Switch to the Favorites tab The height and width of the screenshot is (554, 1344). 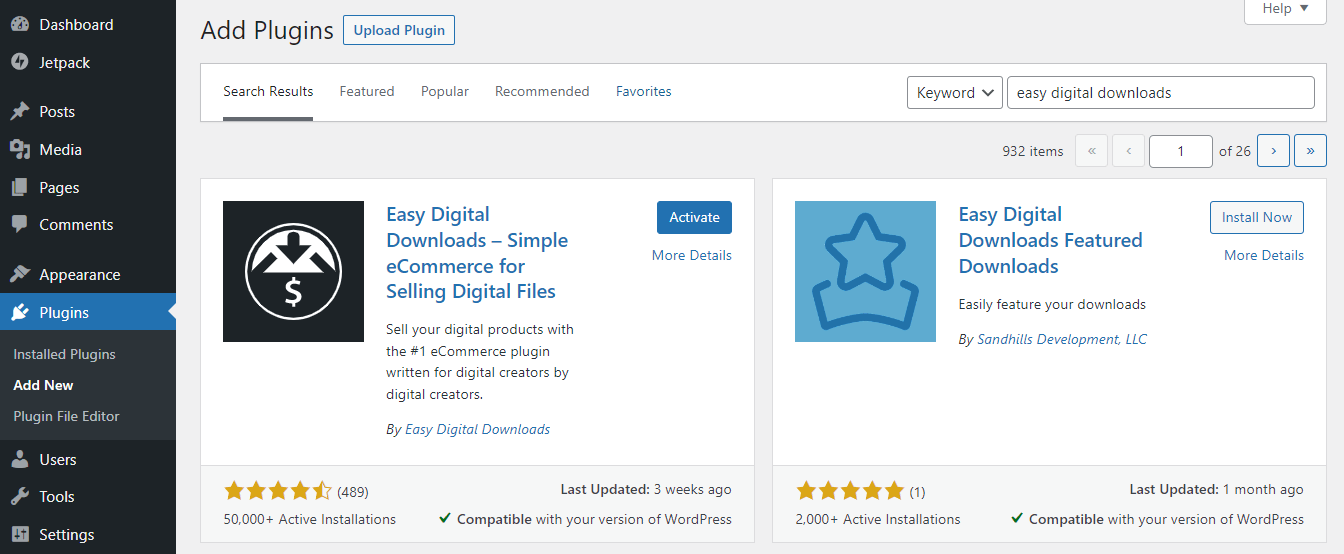tap(644, 91)
